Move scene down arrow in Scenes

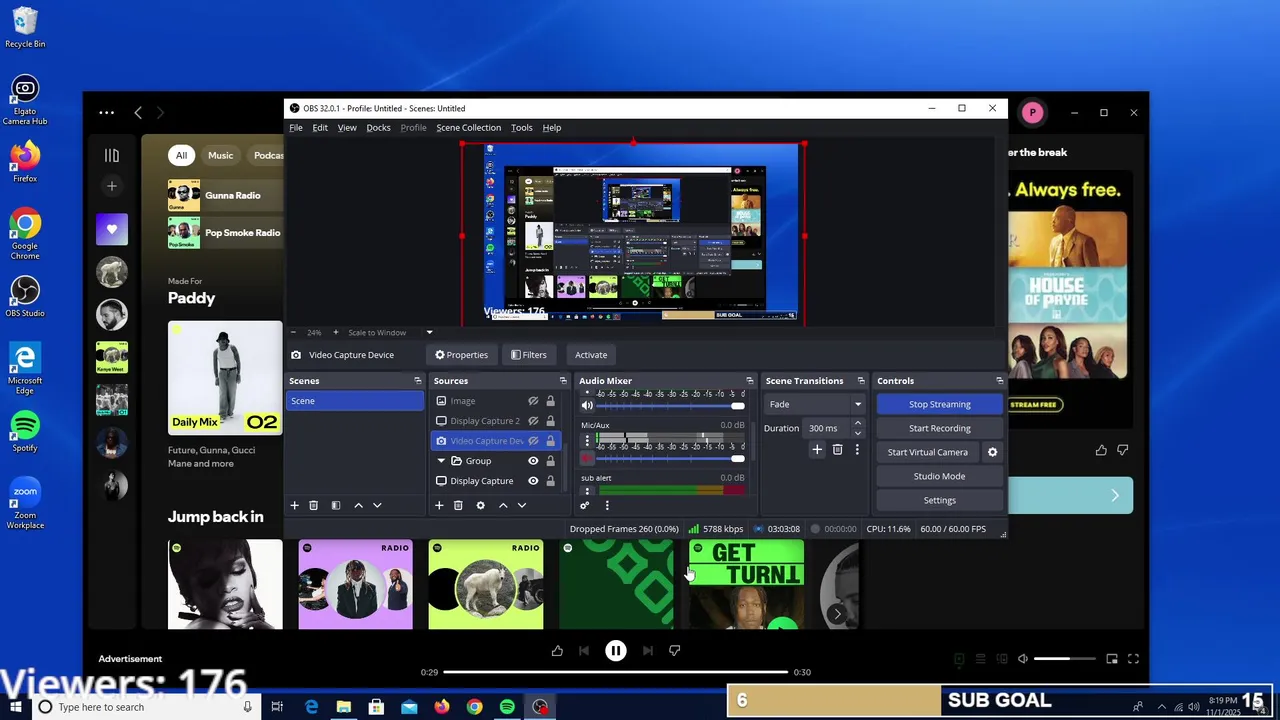pos(377,505)
